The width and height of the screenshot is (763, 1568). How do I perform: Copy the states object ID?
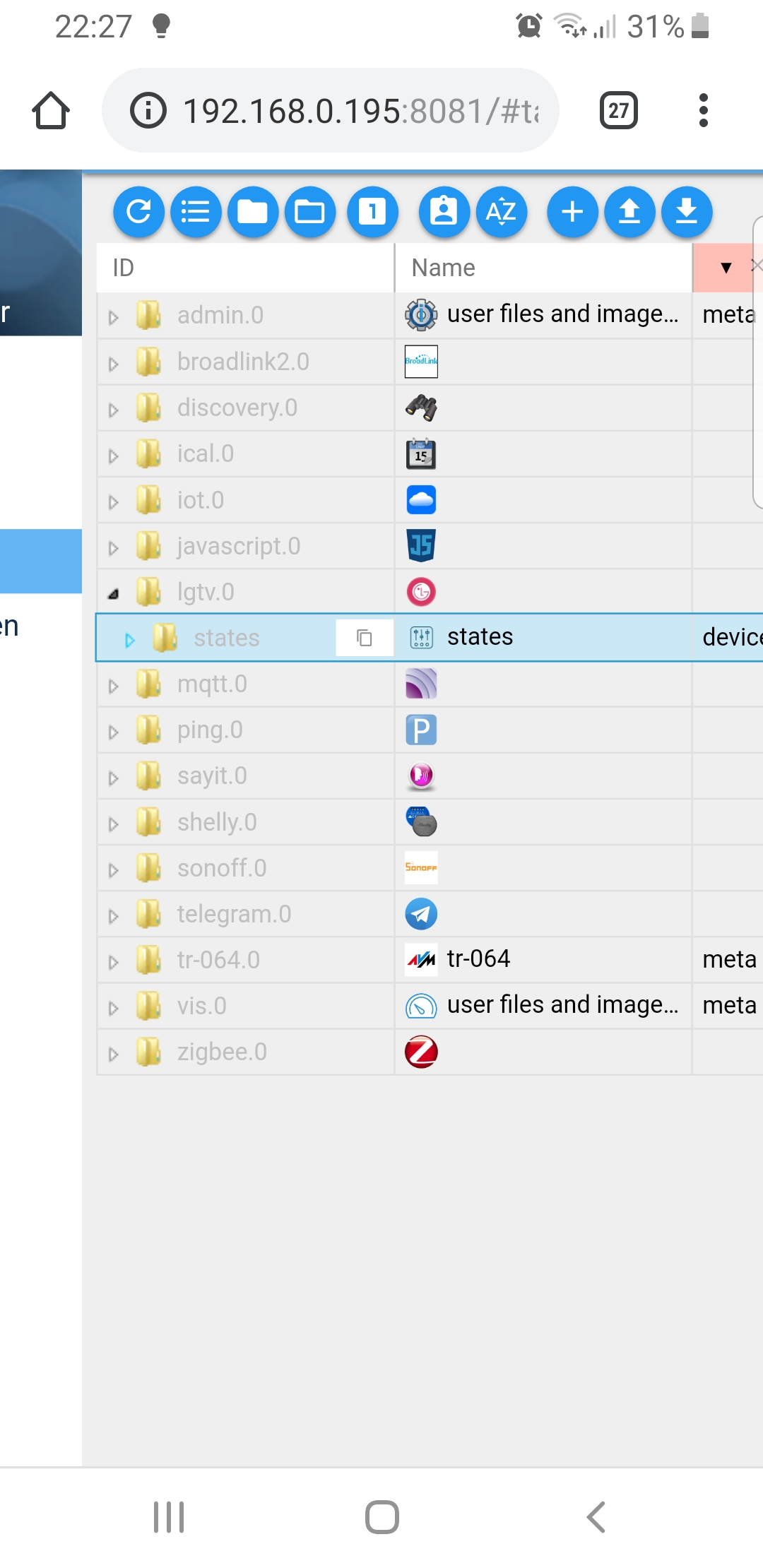(x=365, y=638)
